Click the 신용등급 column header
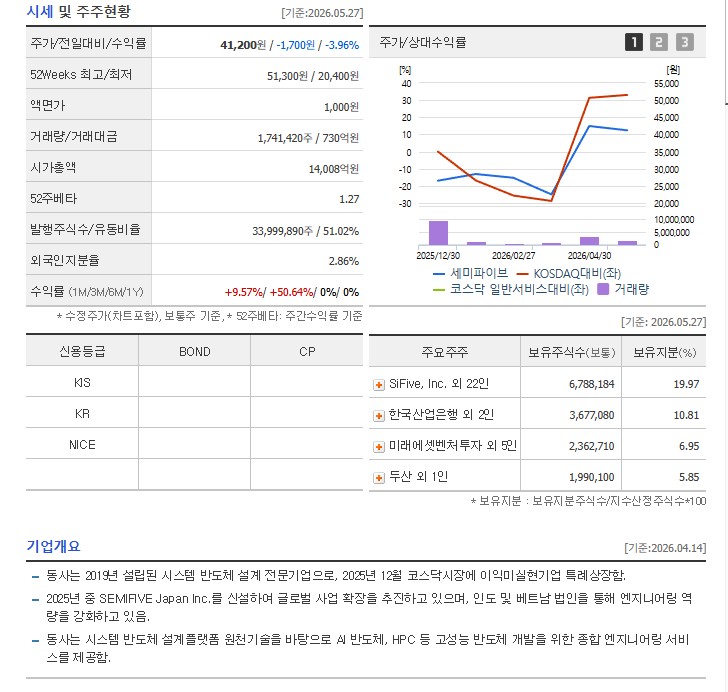Image resolution: width=728 pixels, height=692 pixels. click(x=82, y=351)
